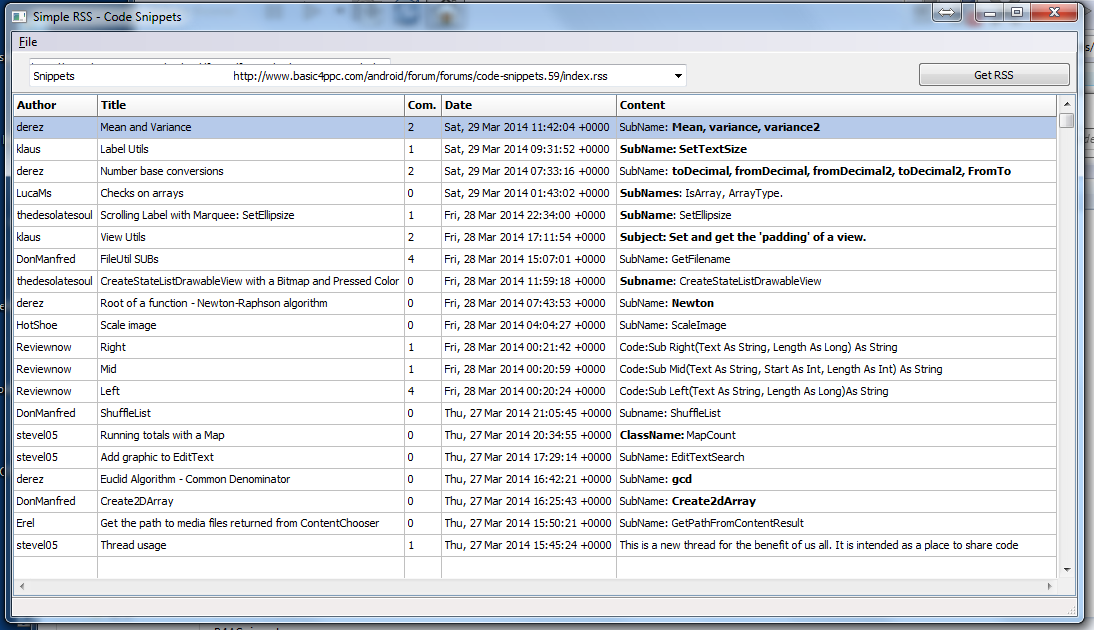This screenshot has width=1094, height=630.
Task: Click the Com. column header
Action: 422,105
